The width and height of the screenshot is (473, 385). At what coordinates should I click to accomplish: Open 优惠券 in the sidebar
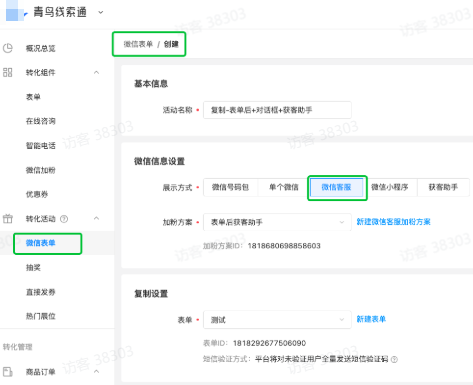coord(37,194)
